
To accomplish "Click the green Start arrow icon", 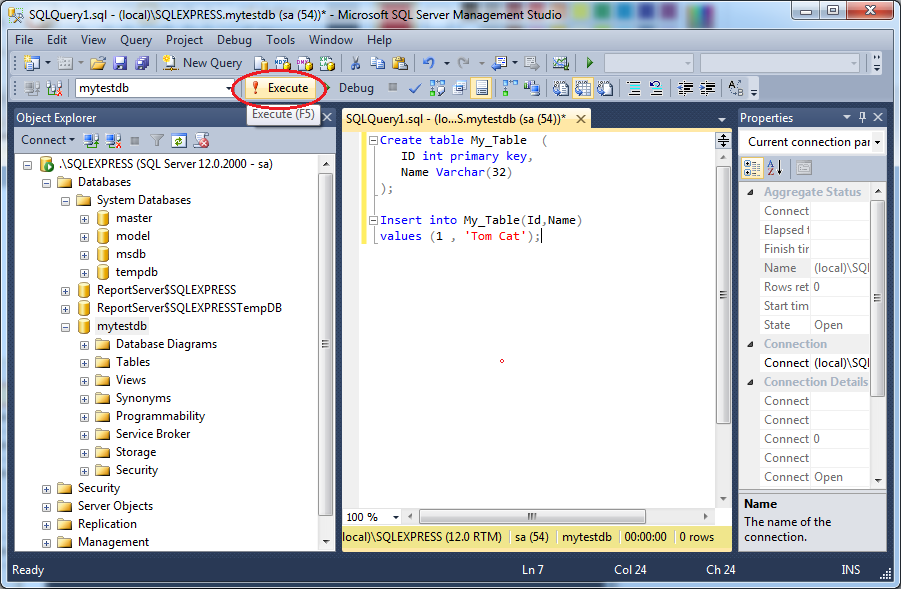I will coord(590,63).
